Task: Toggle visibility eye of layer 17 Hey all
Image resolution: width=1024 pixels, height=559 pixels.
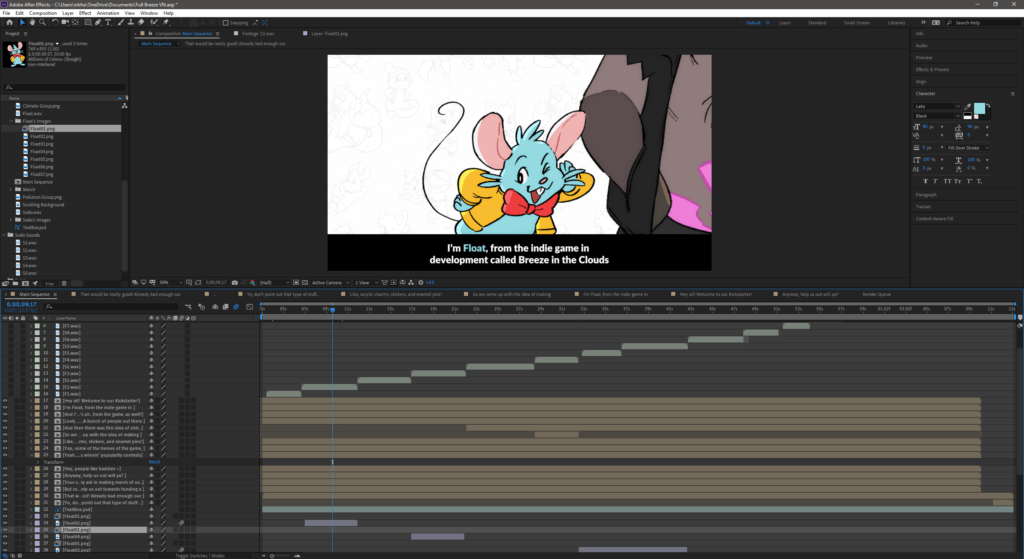Action: [x=5, y=400]
